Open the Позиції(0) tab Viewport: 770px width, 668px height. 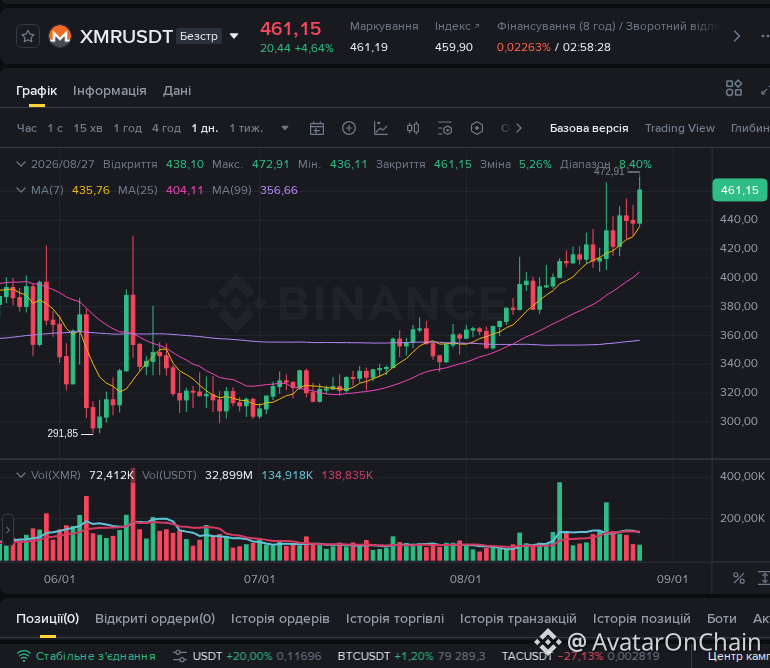tap(48, 618)
